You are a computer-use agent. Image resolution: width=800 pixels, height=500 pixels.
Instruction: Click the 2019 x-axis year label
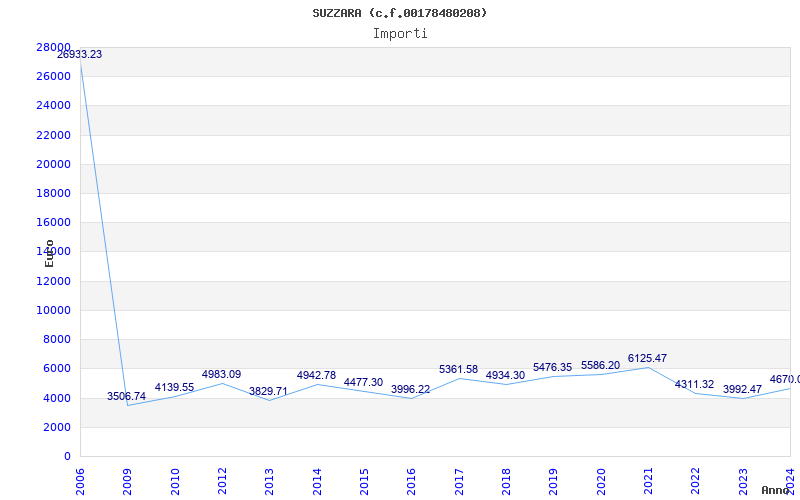[x=554, y=481]
